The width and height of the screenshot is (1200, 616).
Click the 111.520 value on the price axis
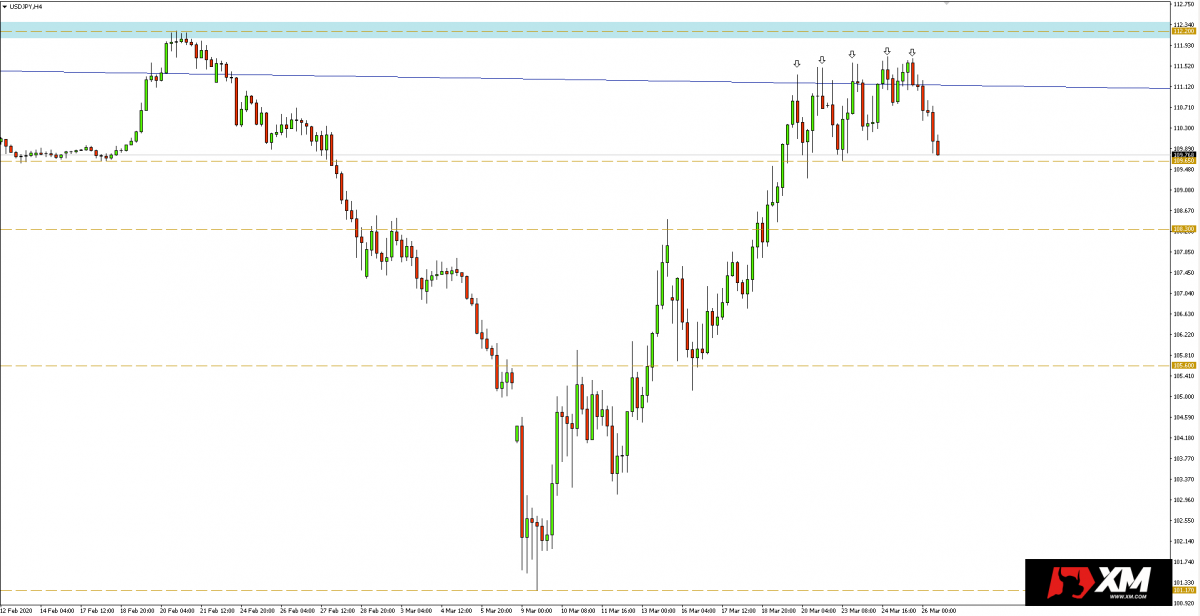pyautogui.click(x=1185, y=66)
